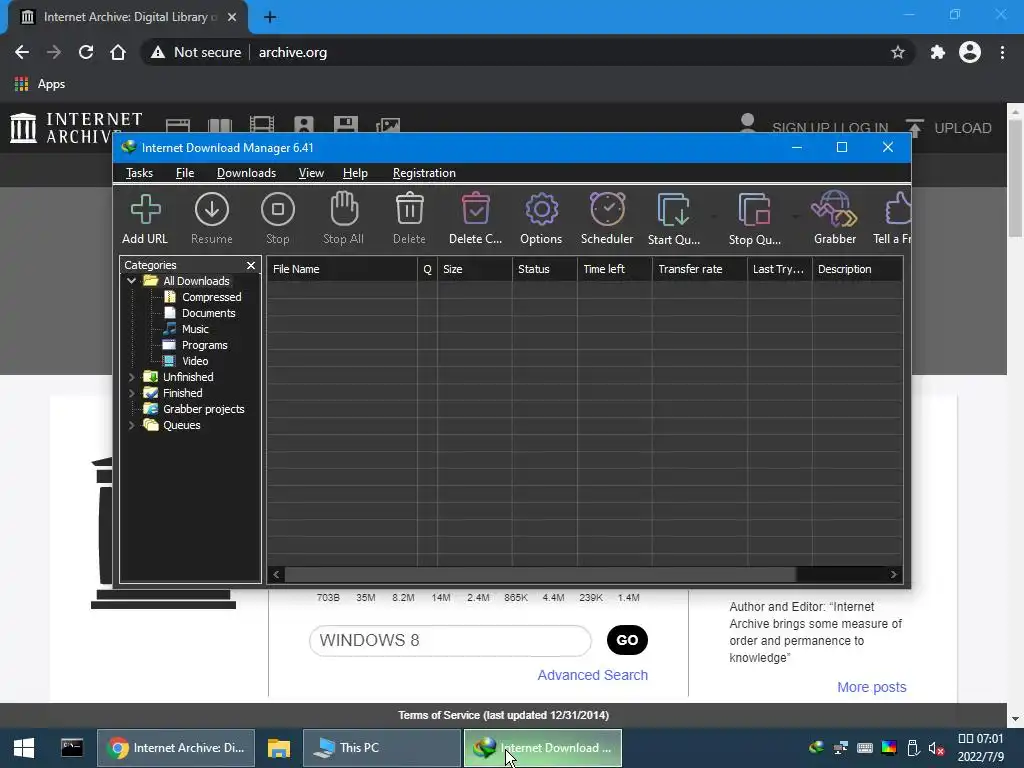
Task: Open Chrome profile avatar icon
Action: click(x=970, y=52)
